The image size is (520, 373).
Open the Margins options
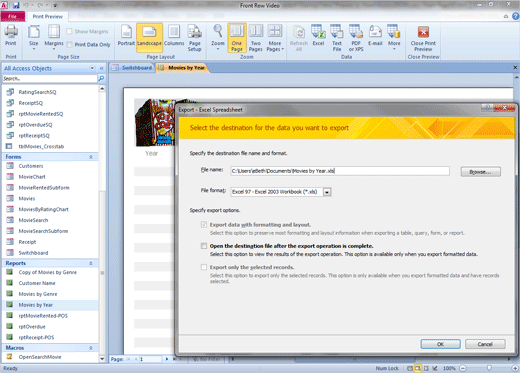click(54, 37)
